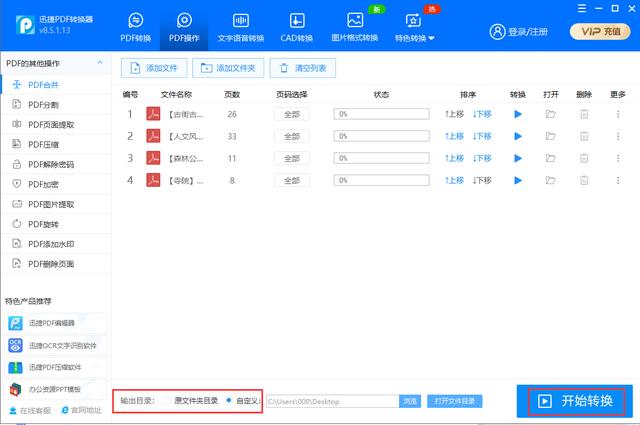Move file 2 up with 上移
Viewport: 640px width, 425px height.
(x=454, y=136)
